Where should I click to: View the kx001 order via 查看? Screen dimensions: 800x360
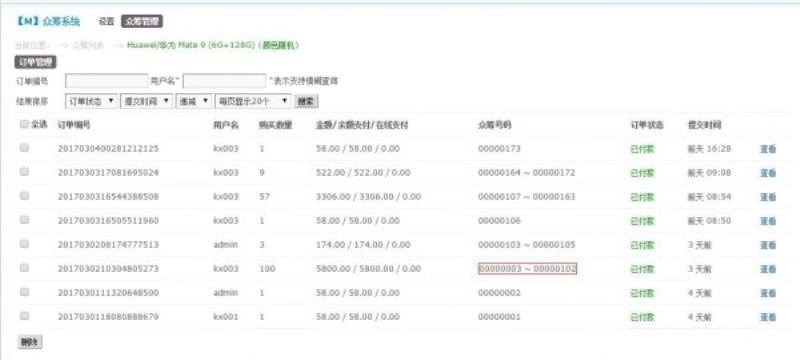pyautogui.click(x=768, y=317)
